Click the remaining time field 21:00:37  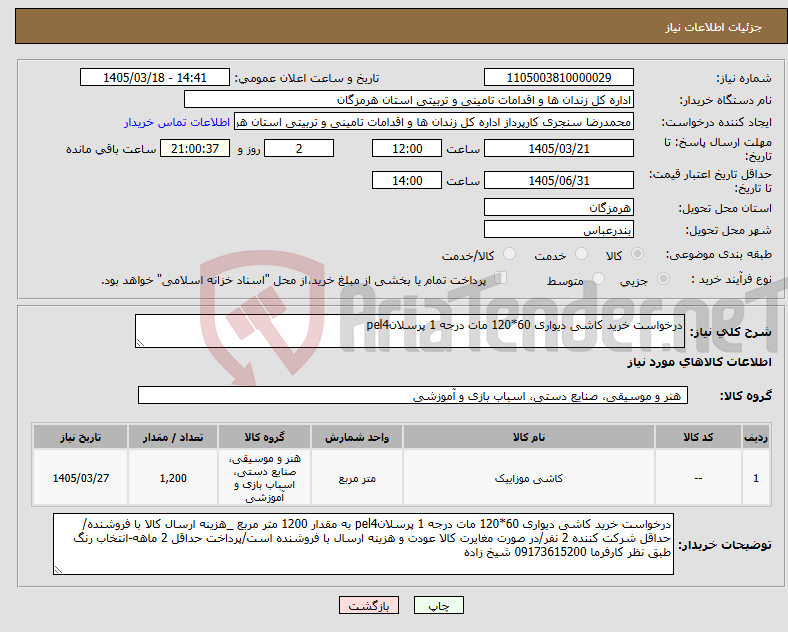195,148
